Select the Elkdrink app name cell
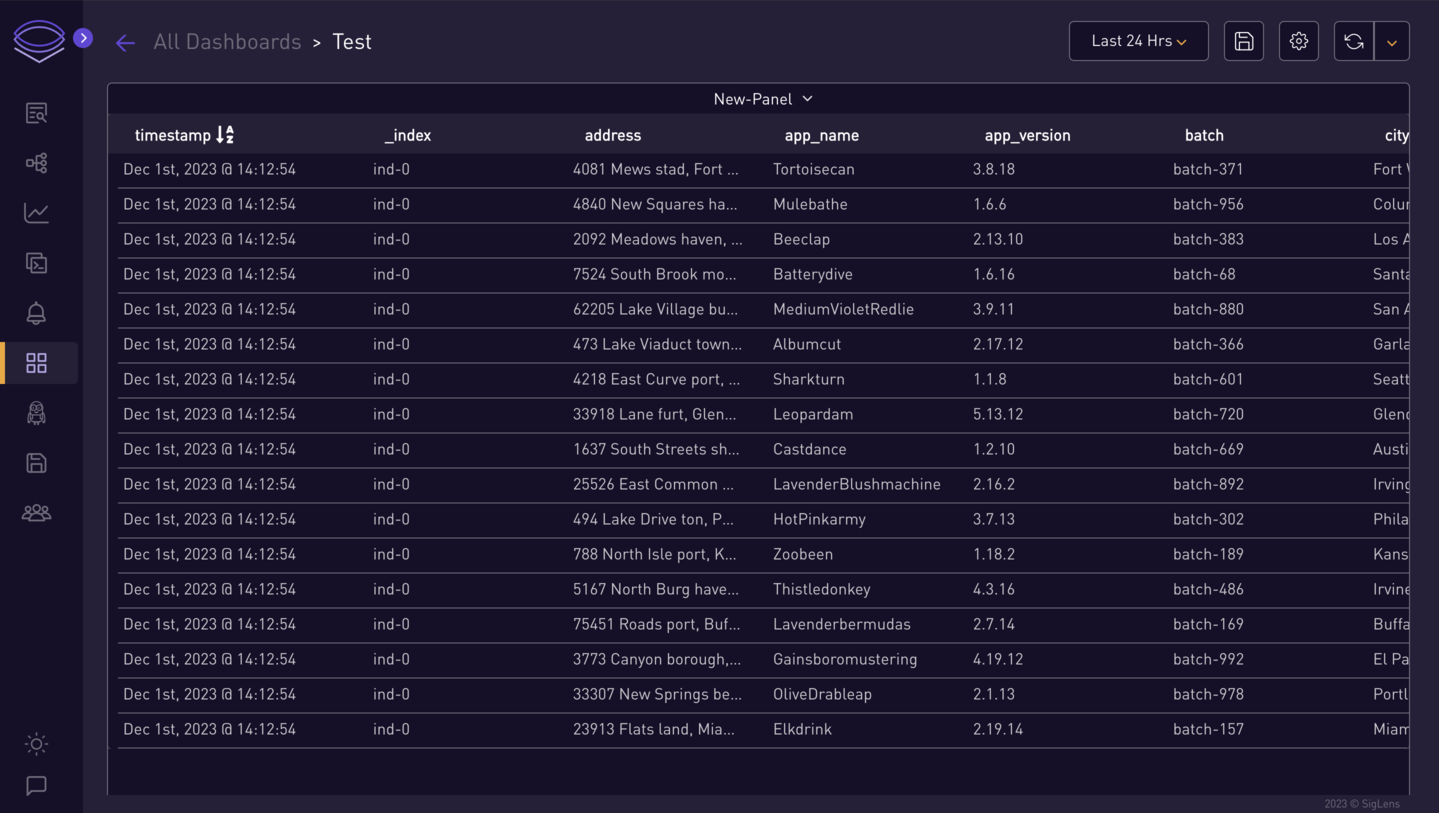Image resolution: width=1439 pixels, height=813 pixels. [x=802, y=729]
